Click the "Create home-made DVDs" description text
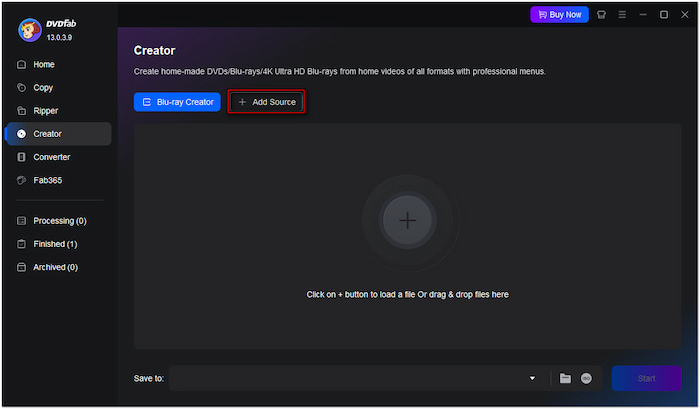 pyautogui.click(x=340, y=71)
